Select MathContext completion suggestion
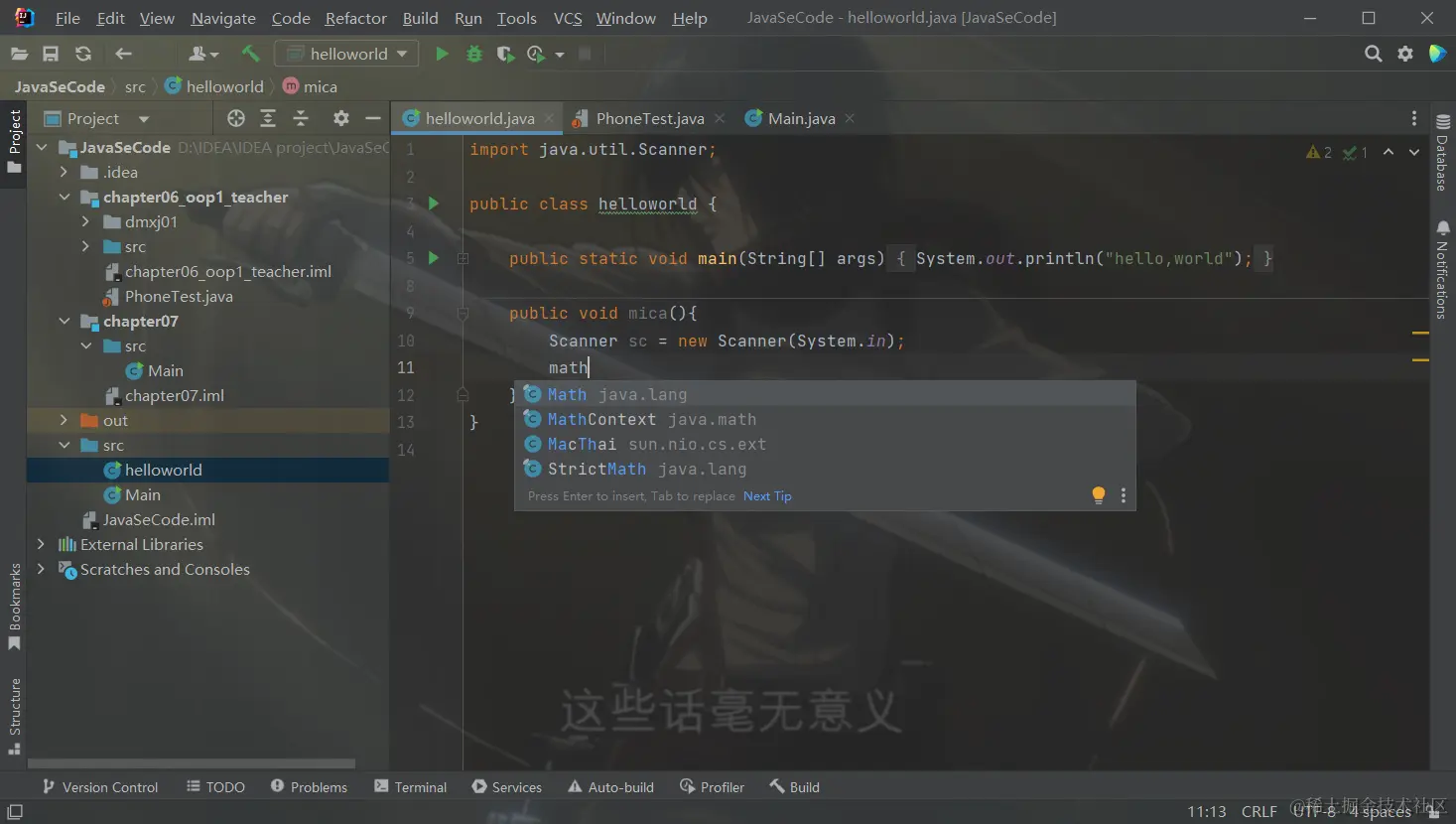The width and height of the screenshot is (1456, 824). coord(825,419)
